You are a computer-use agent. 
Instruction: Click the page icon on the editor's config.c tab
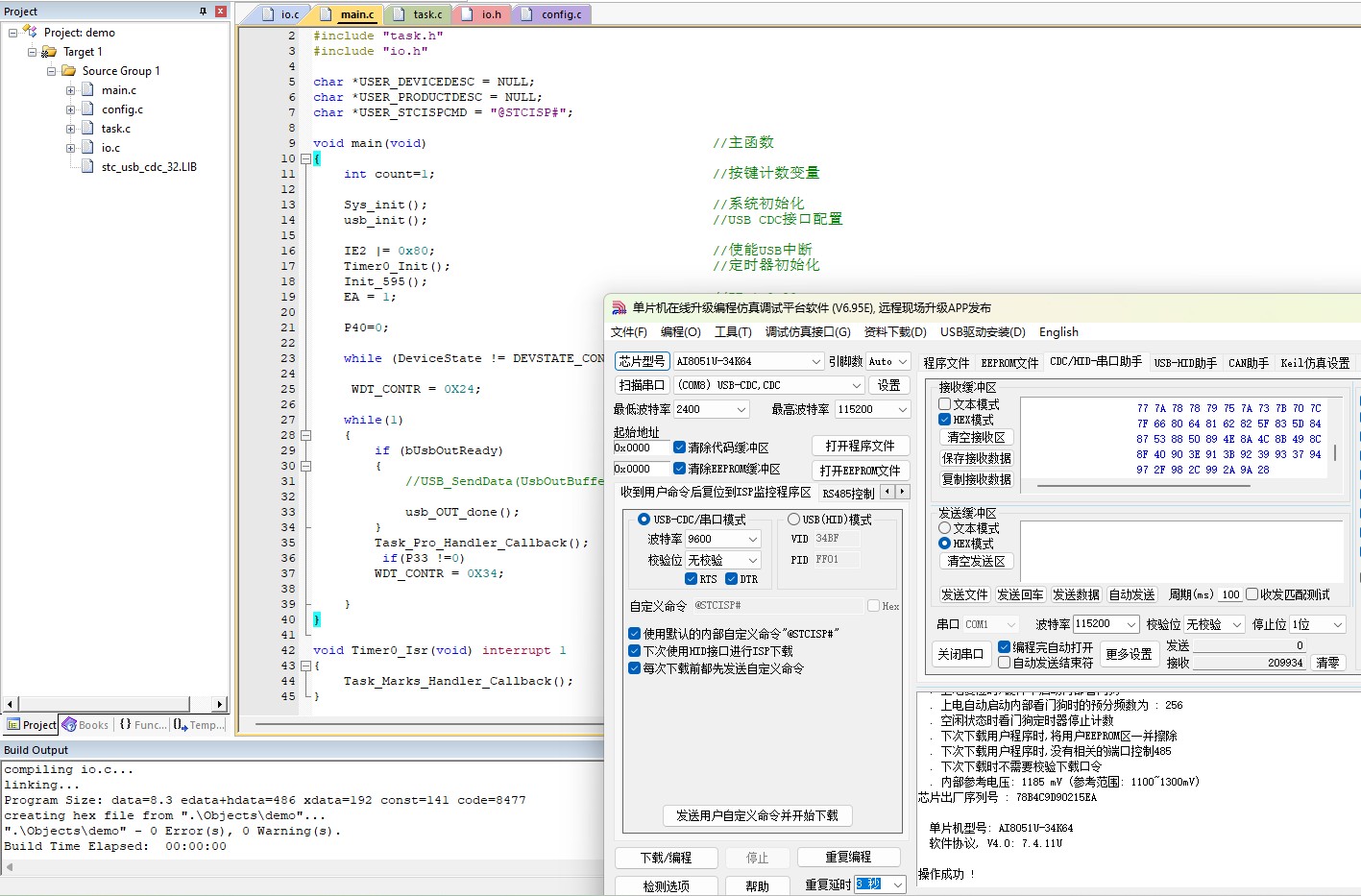tap(526, 14)
